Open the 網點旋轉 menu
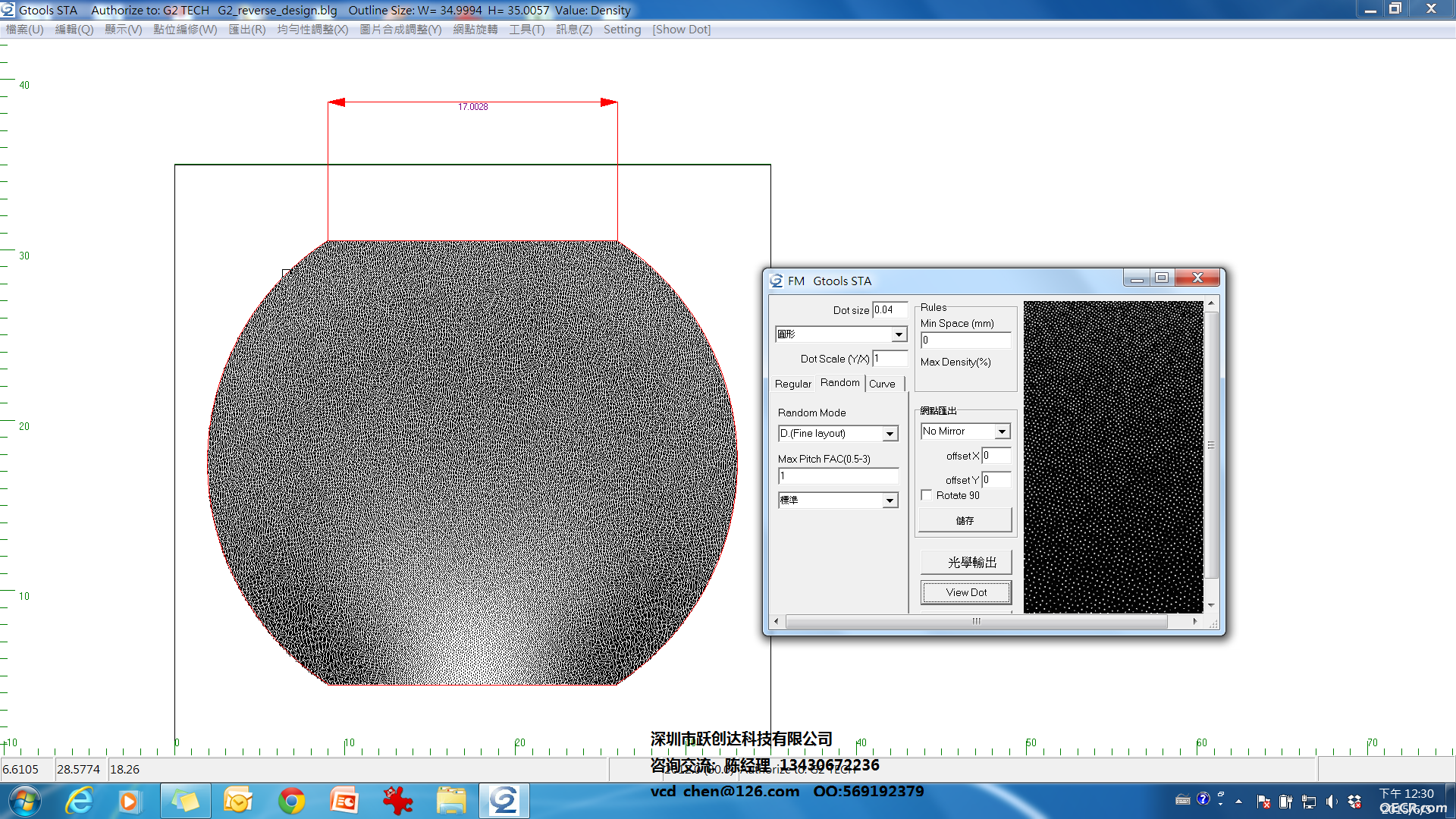The height and width of the screenshot is (819, 1456). [x=475, y=30]
